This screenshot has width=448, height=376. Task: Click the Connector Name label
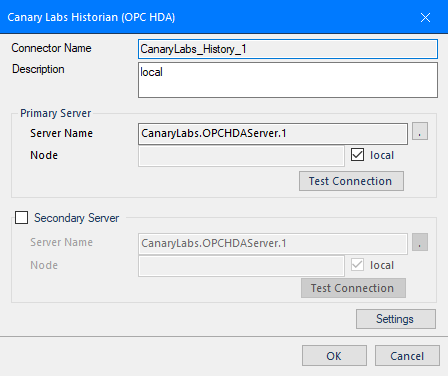point(51,48)
